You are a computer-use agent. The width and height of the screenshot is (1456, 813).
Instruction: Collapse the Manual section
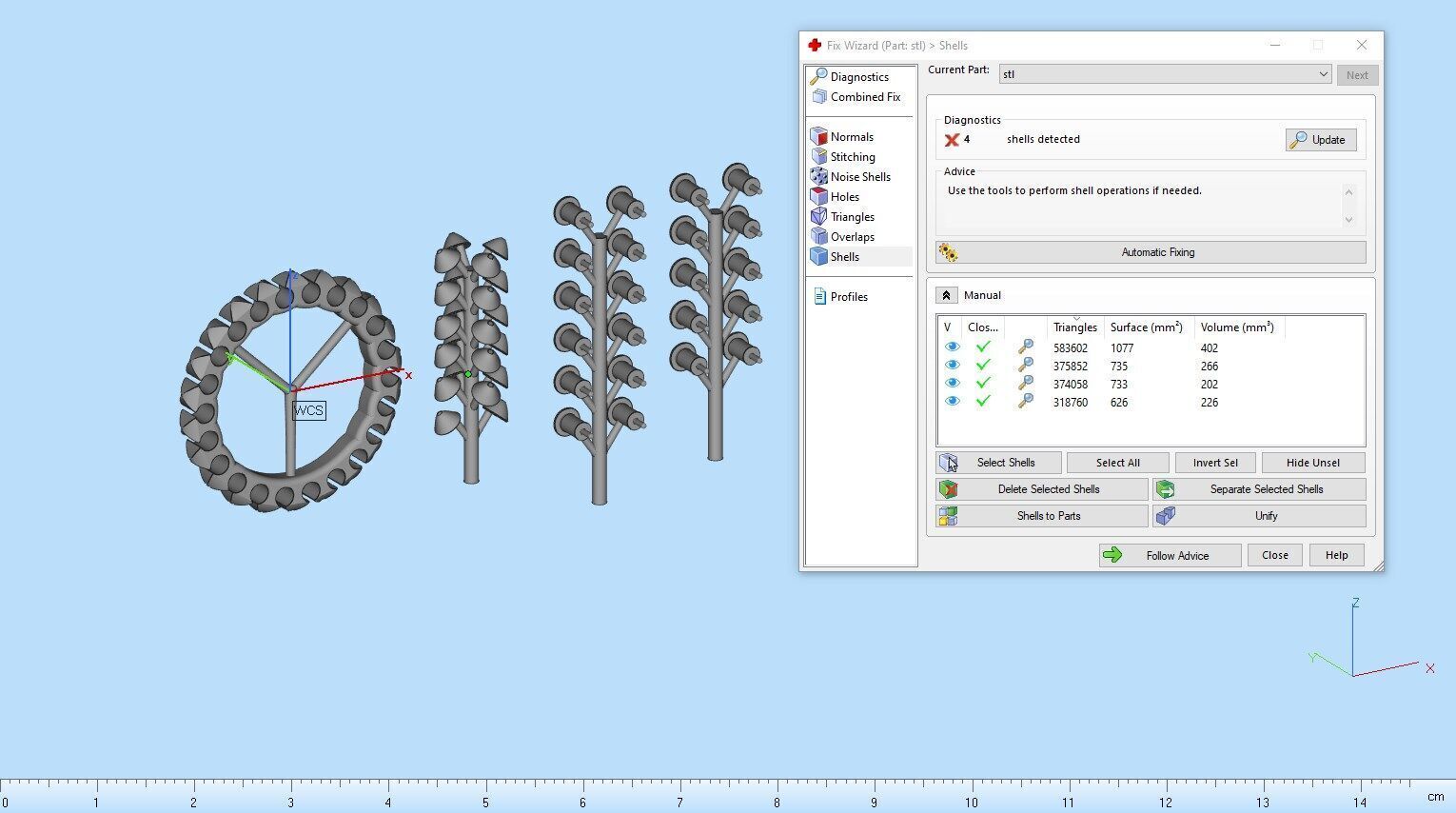coord(946,295)
